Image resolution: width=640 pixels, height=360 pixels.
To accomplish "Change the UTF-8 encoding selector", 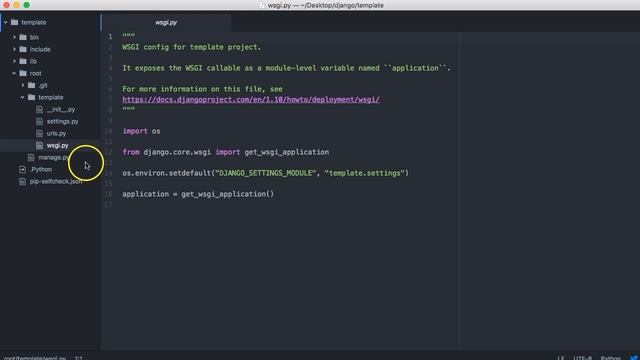I will (x=582, y=358).
